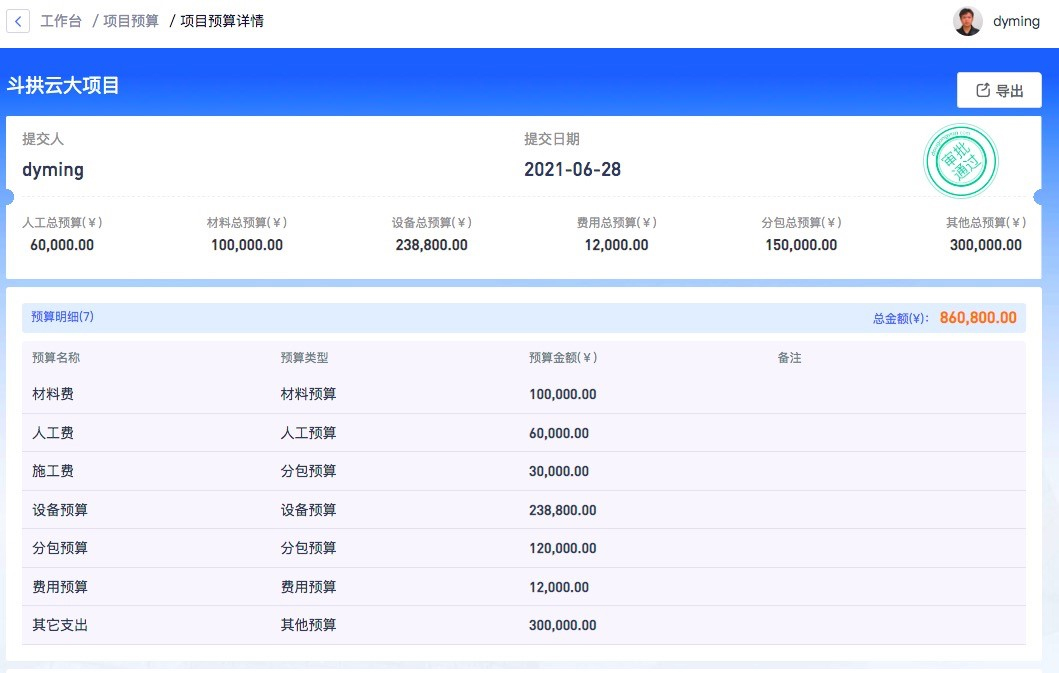
Task: Click the 导出 export button
Action: (999, 90)
